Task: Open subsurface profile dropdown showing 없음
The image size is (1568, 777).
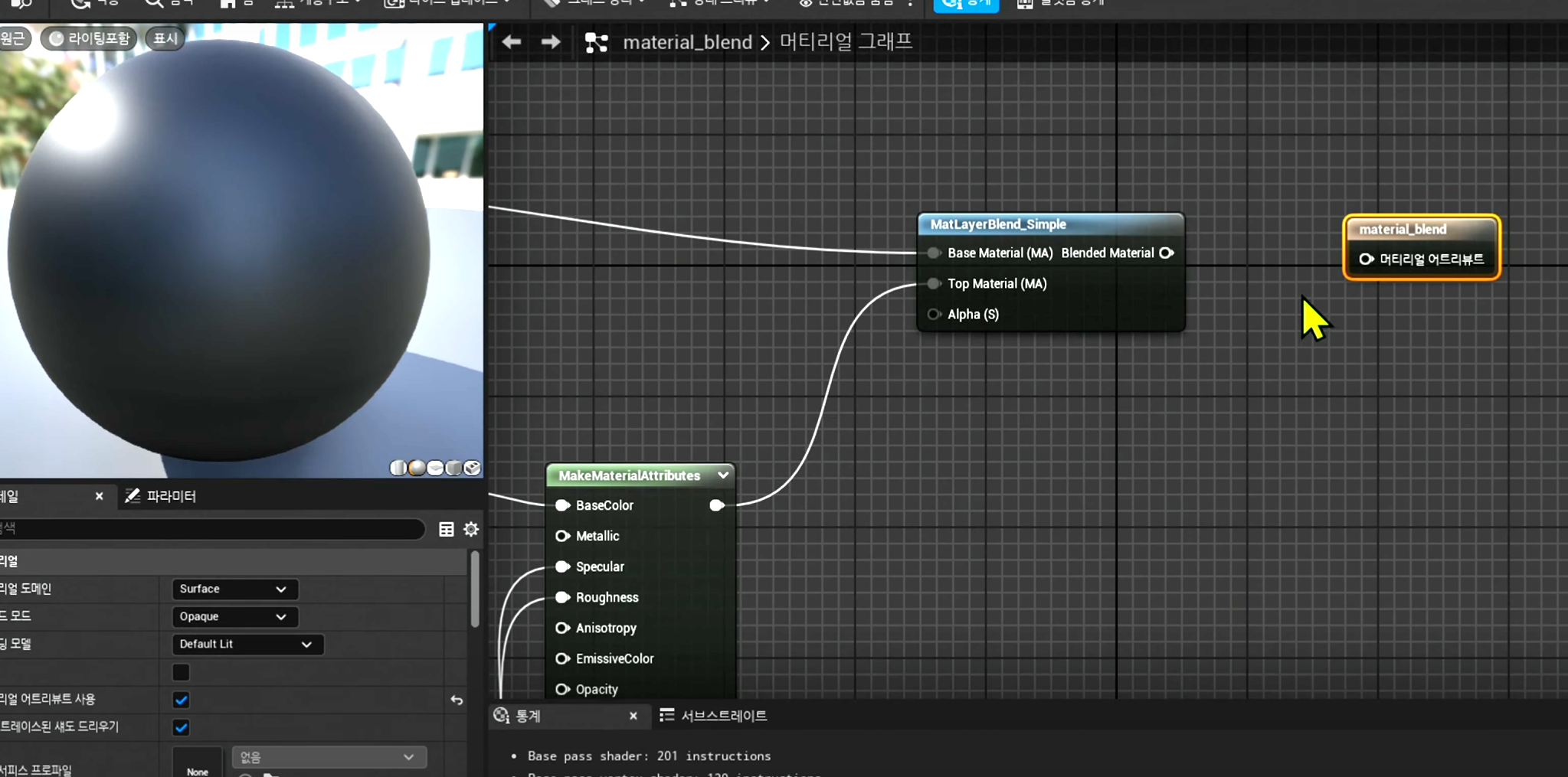Action: (x=329, y=757)
